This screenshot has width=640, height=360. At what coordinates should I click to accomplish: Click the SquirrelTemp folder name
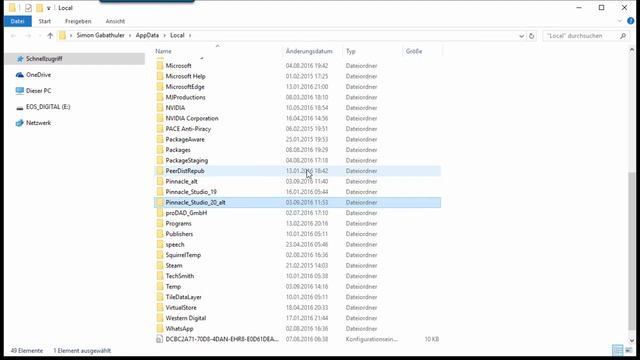tap(183, 255)
